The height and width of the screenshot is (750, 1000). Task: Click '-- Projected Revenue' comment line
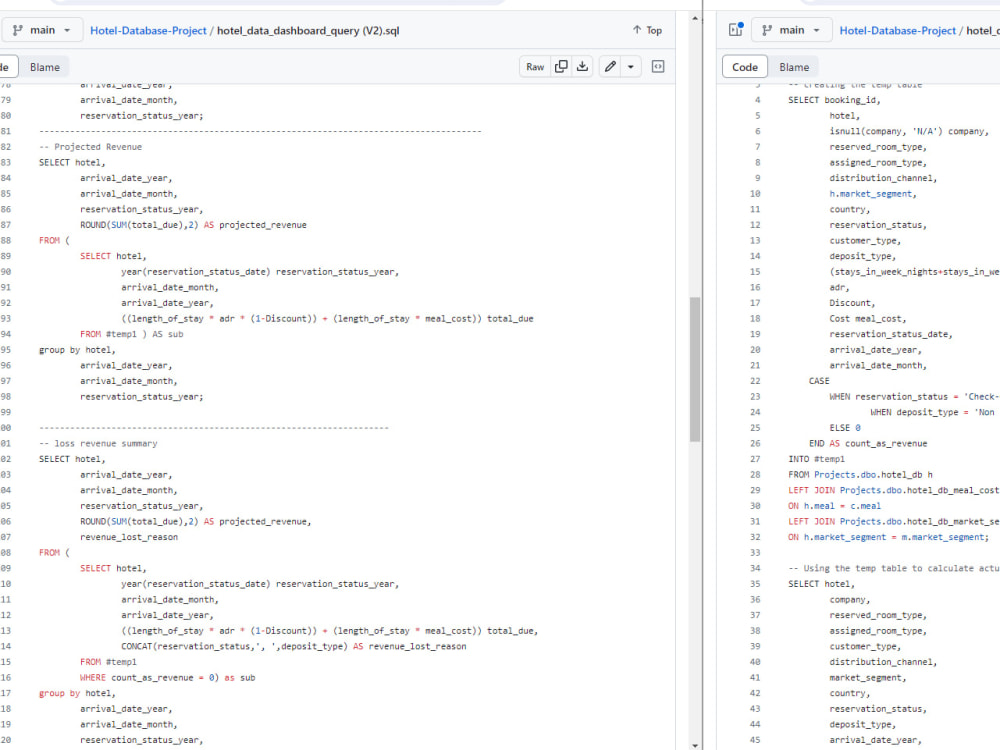click(90, 147)
